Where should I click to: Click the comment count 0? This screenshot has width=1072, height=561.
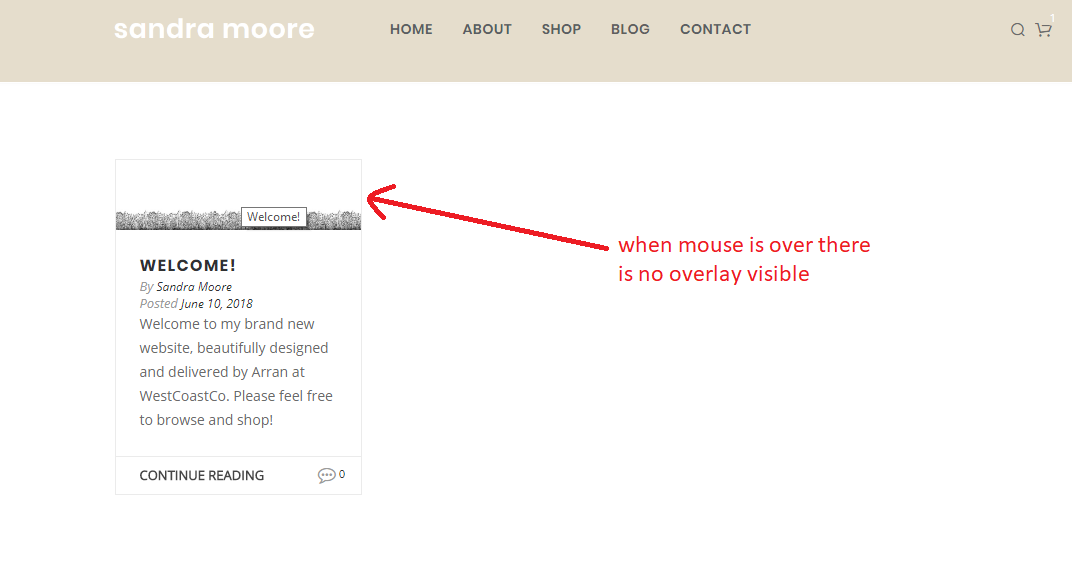click(342, 474)
